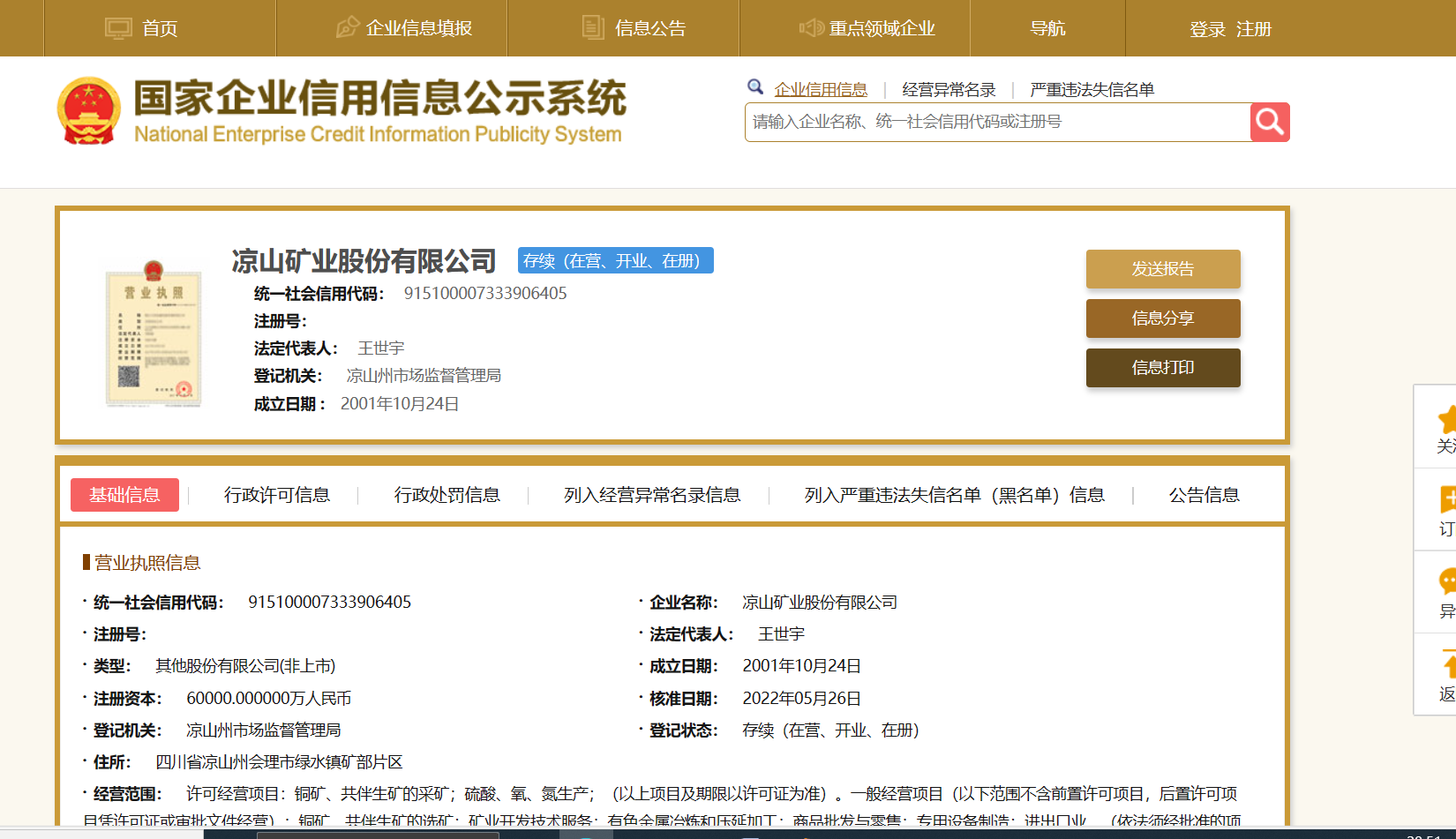This screenshot has height=839, width=1456.
Task: Focus the enterprise name search input field
Action: pos(997,122)
